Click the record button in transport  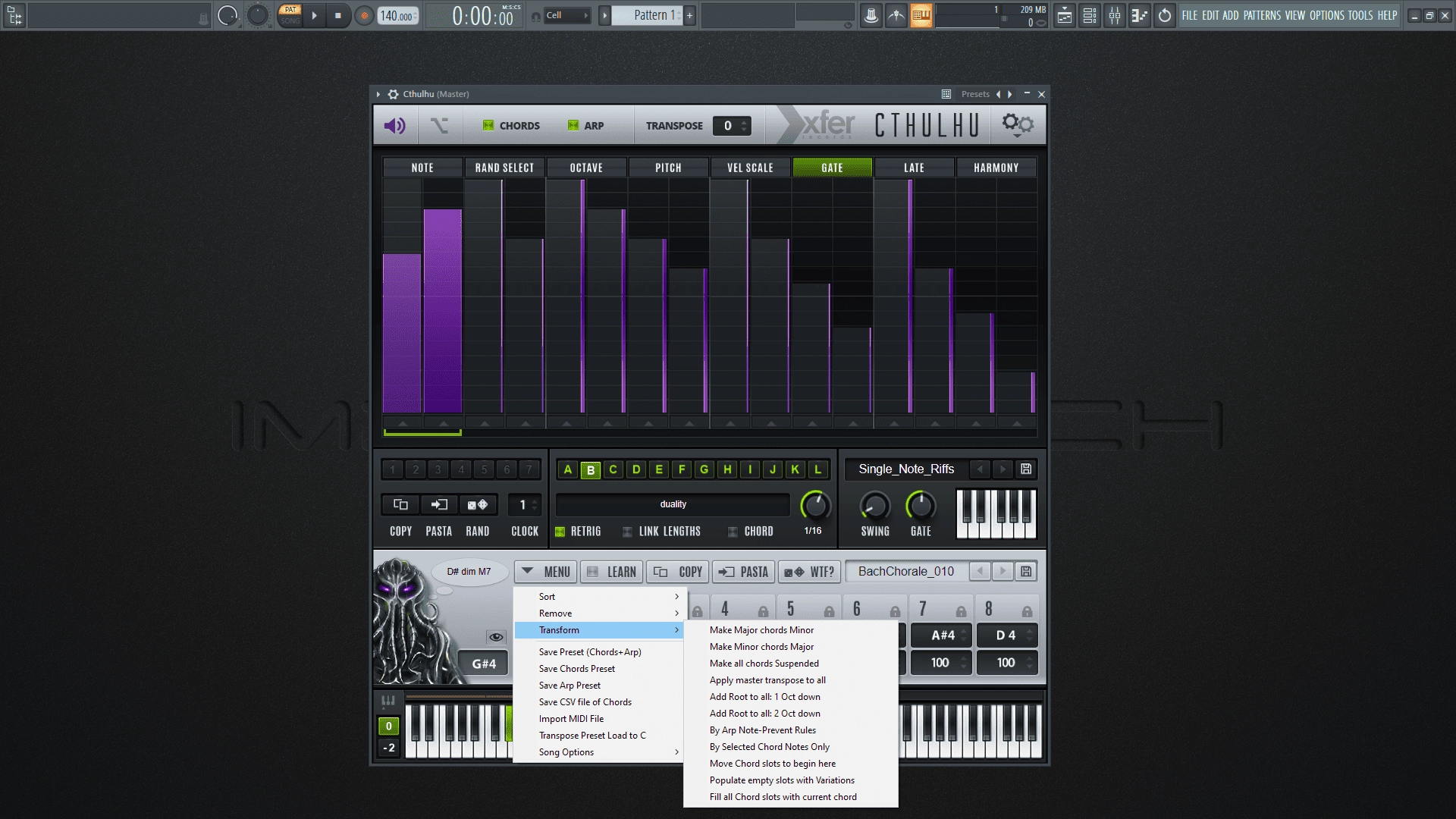coord(364,15)
